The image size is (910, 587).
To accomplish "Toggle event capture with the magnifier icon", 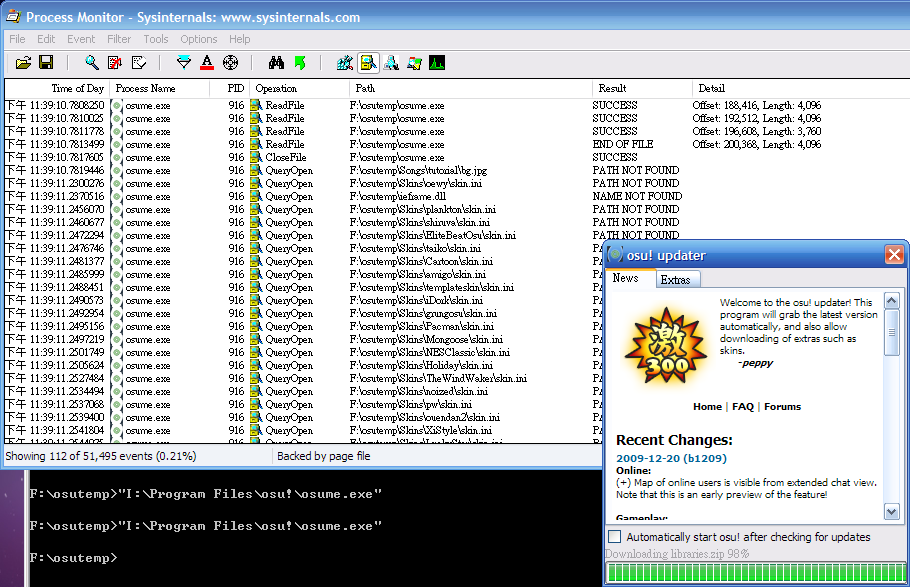I will (x=92, y=63).
